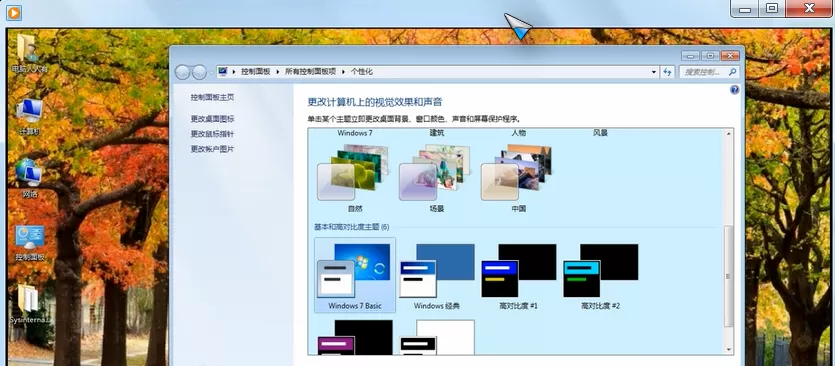This screenshot has width=835, height=366.
Task: Open address bar history dropdown
Action: [654, 72]
